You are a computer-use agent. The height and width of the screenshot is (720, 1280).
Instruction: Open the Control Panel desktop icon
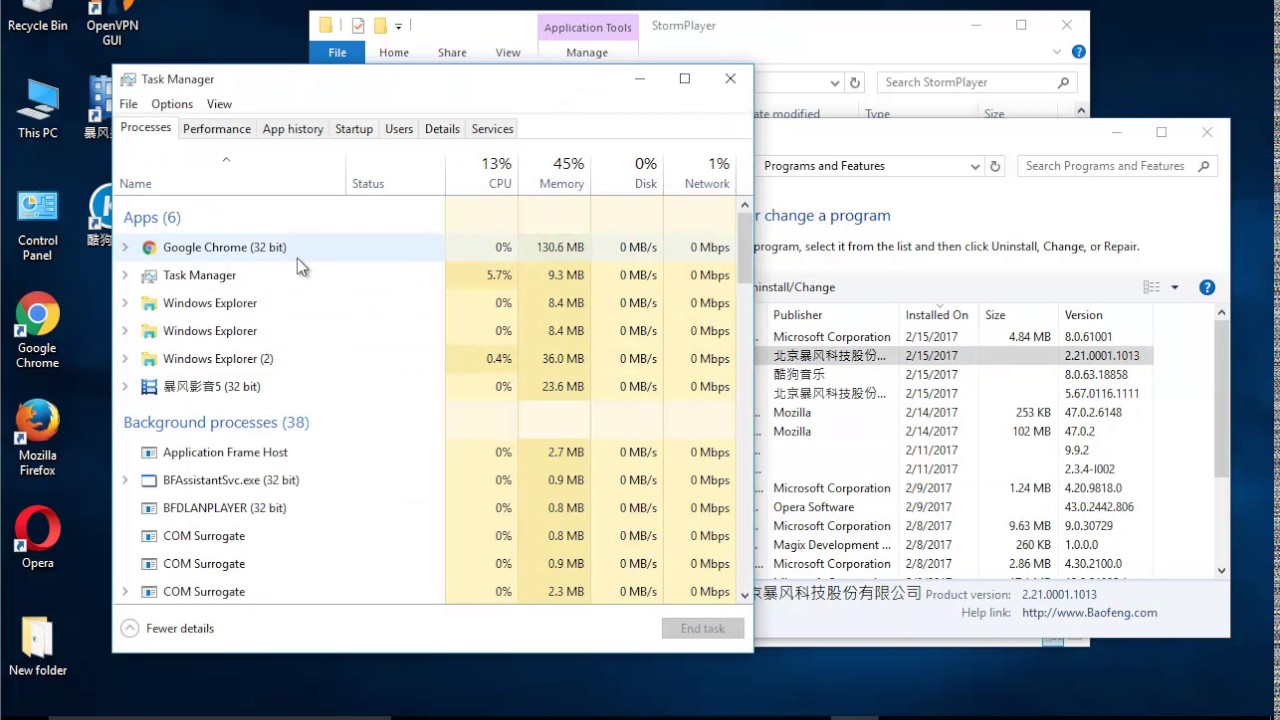click(x=37, y=225)
